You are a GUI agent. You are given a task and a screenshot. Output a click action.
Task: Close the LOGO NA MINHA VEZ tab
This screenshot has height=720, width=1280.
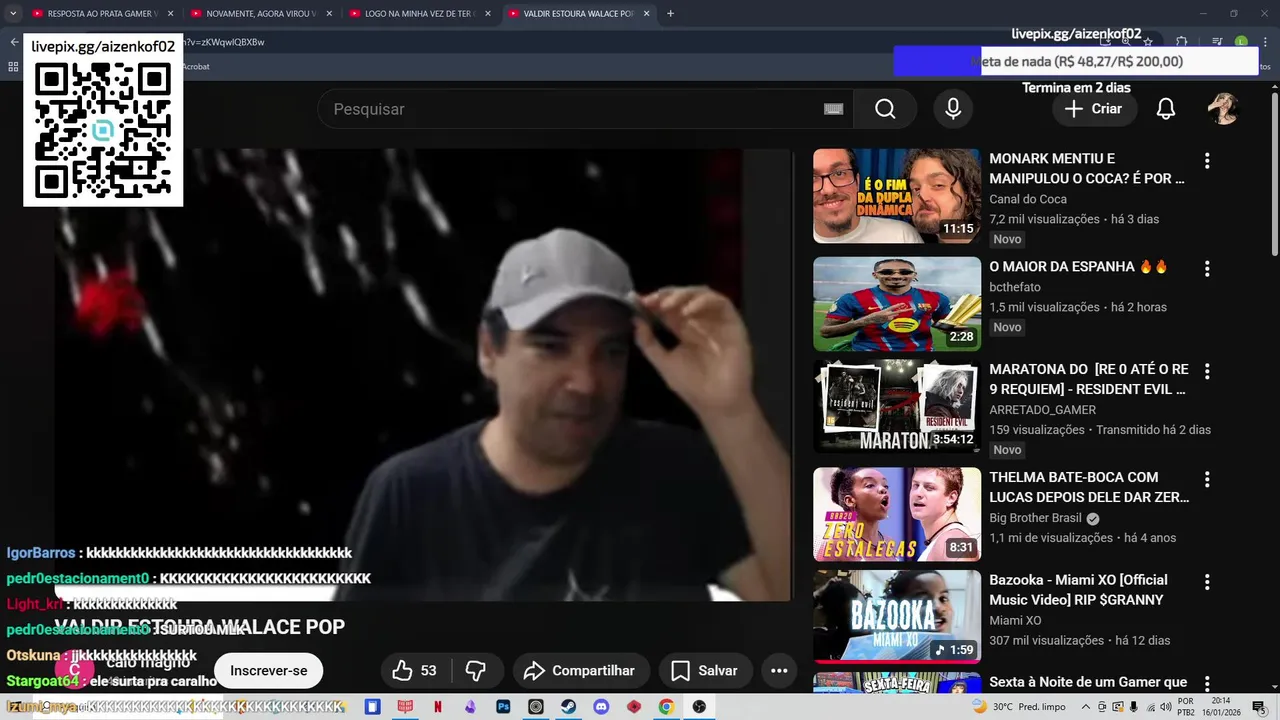coord(487,14)
